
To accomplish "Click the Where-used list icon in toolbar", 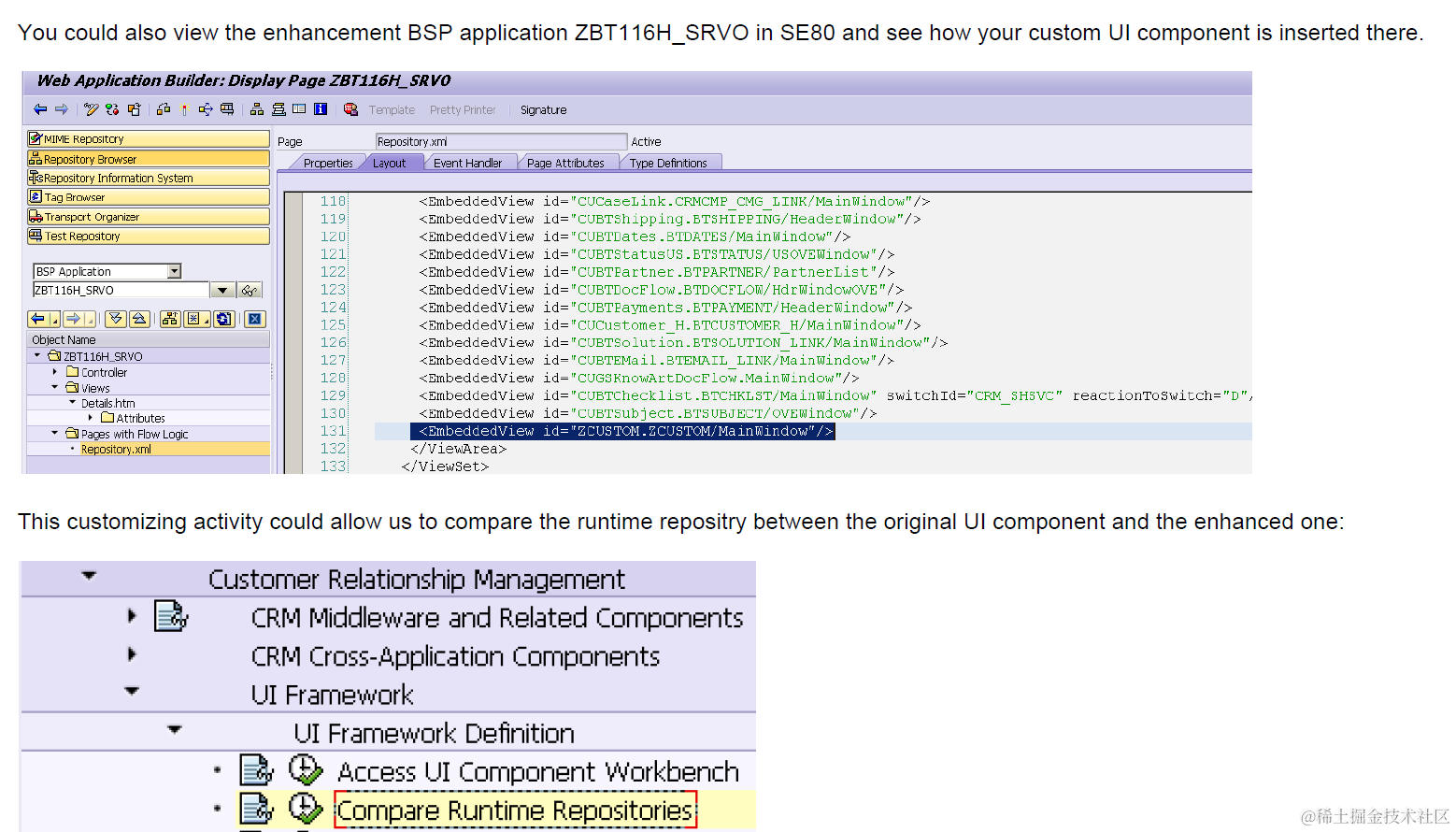I will (x=206, y=109).
